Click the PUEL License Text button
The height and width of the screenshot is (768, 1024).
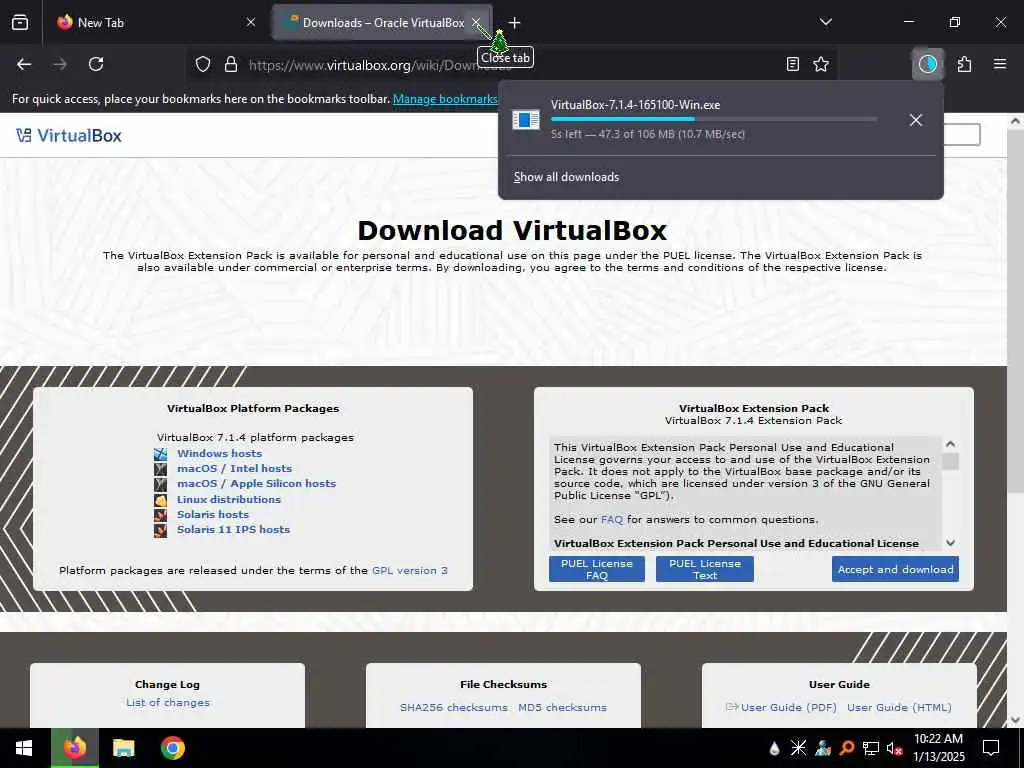click(x=705, y=569)
